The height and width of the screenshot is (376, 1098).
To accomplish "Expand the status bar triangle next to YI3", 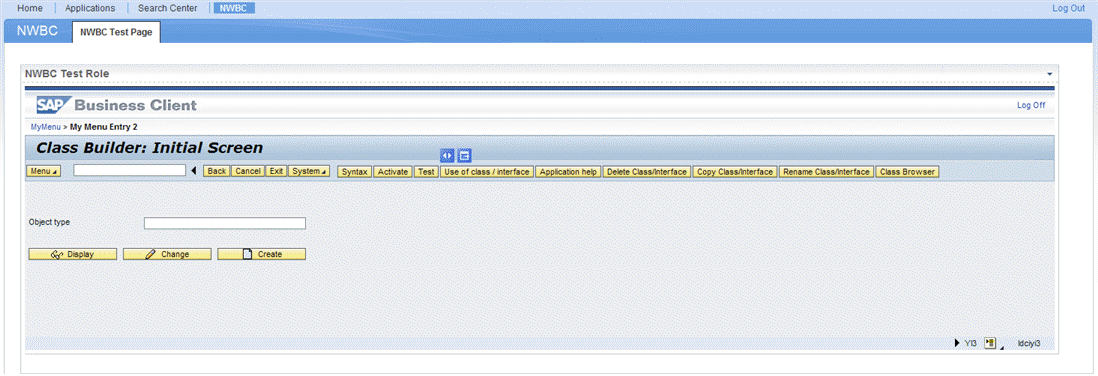I will pos(957,343).
